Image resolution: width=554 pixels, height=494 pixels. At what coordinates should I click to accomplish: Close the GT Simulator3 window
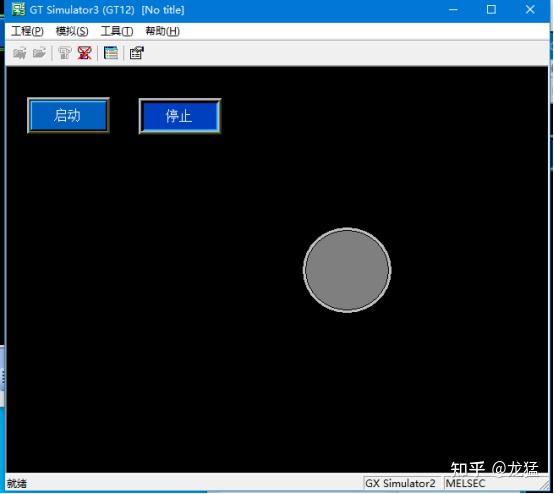tap(530, 10)
